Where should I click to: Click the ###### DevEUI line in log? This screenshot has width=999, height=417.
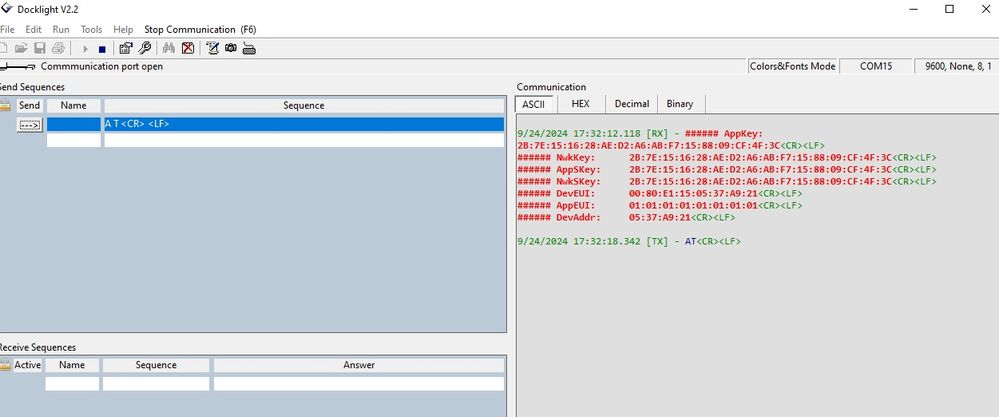click(x=660, y=194)
